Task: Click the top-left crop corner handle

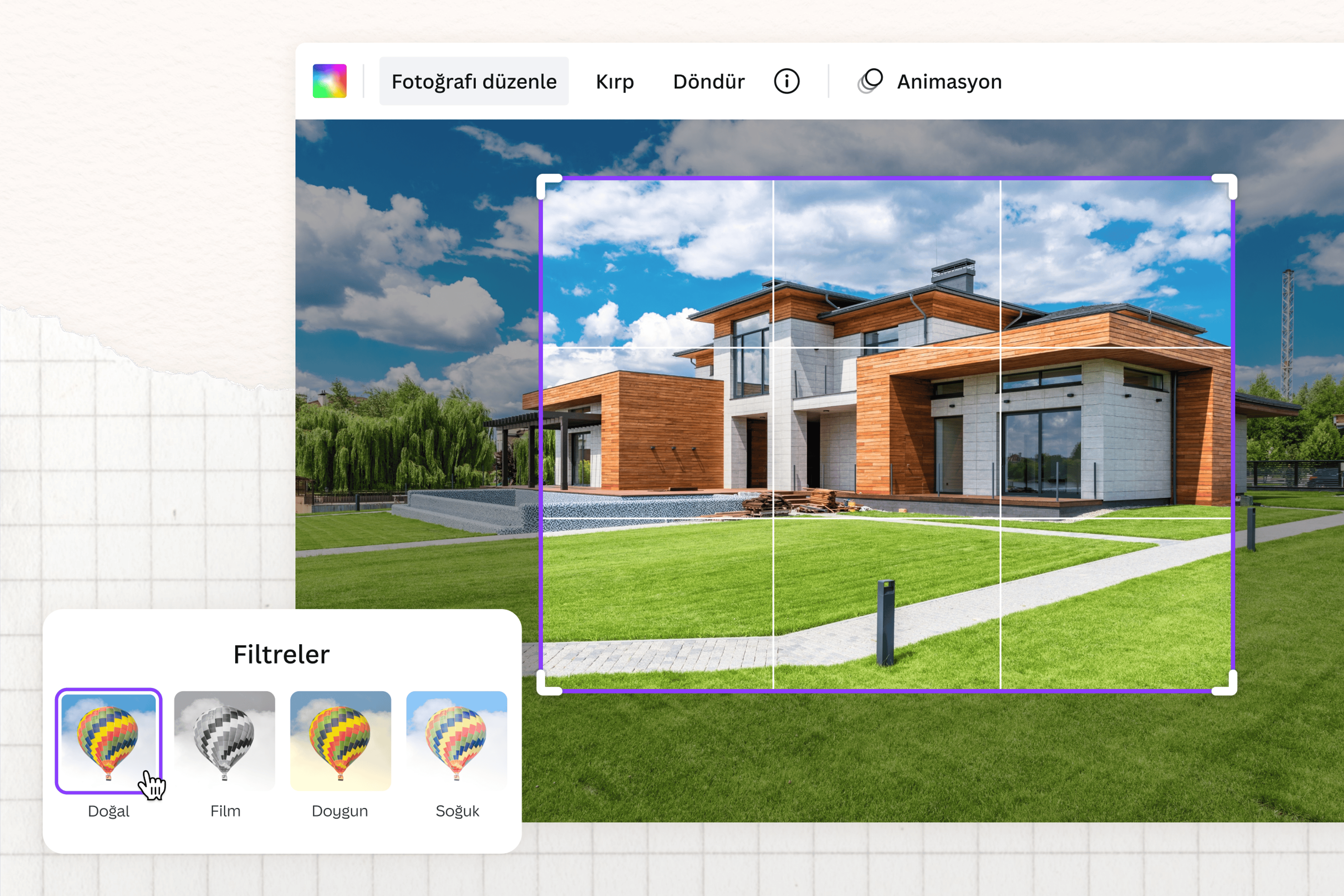Action: point(548,186)
